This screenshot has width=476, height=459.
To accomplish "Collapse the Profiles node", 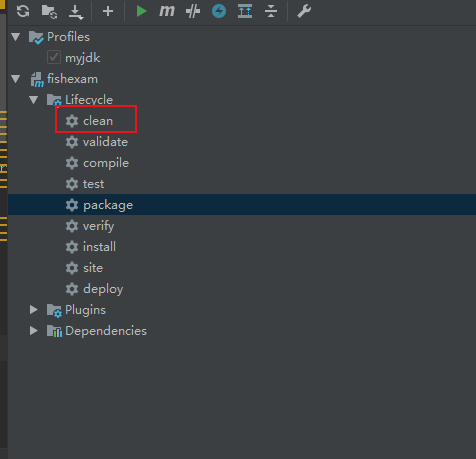I will coord(16,36).
